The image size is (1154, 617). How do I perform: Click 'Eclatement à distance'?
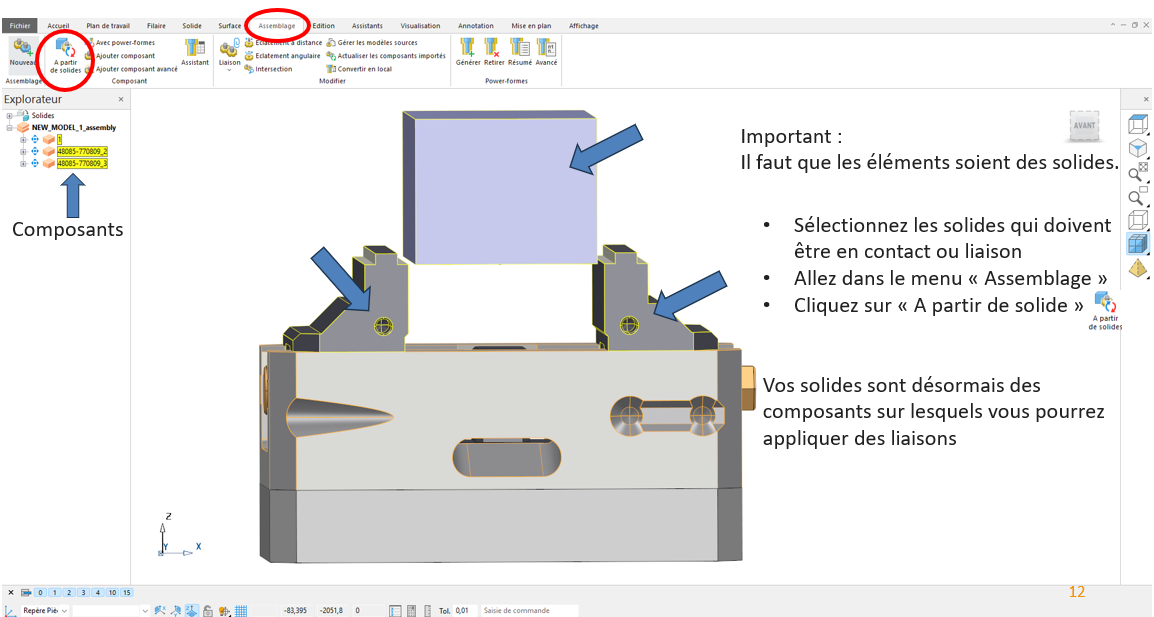pyautogui.click(x=284, y=43)
